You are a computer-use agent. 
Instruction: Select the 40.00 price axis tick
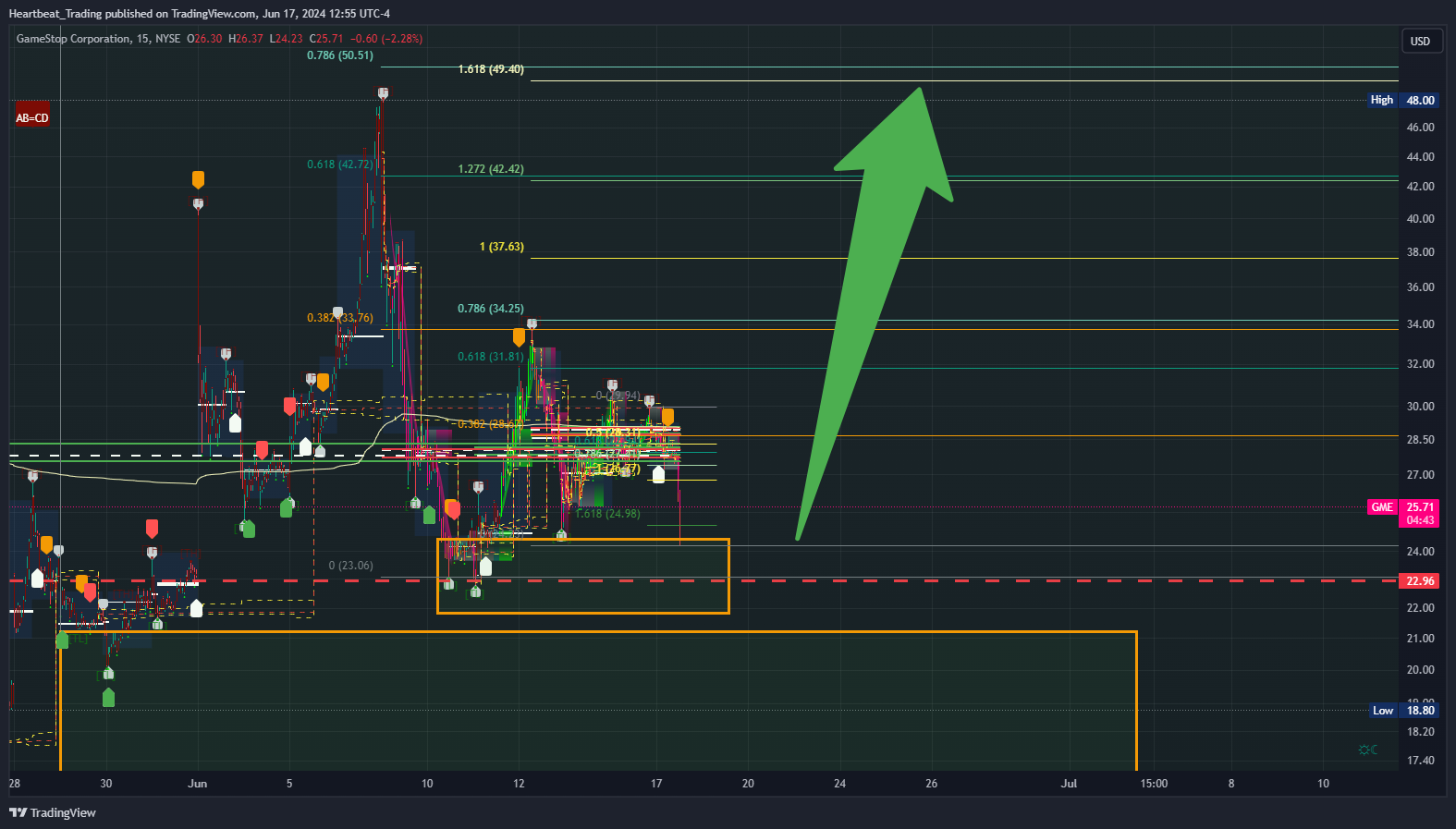[1421, 219]
